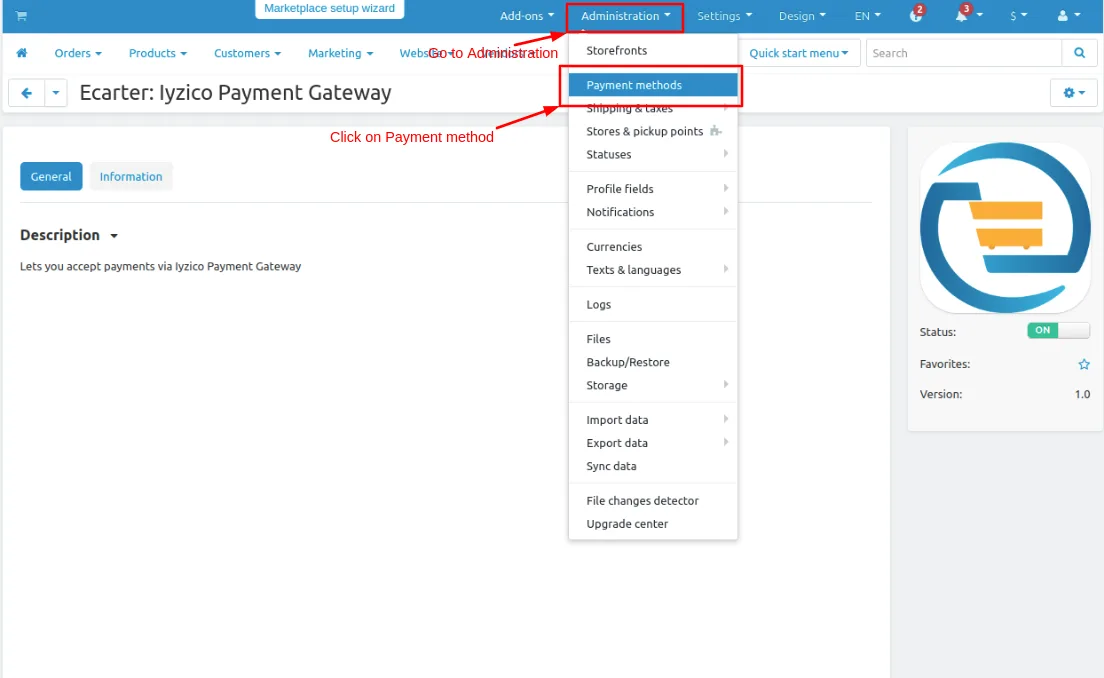Expand the Import data submenu

[x=653, y=420]
